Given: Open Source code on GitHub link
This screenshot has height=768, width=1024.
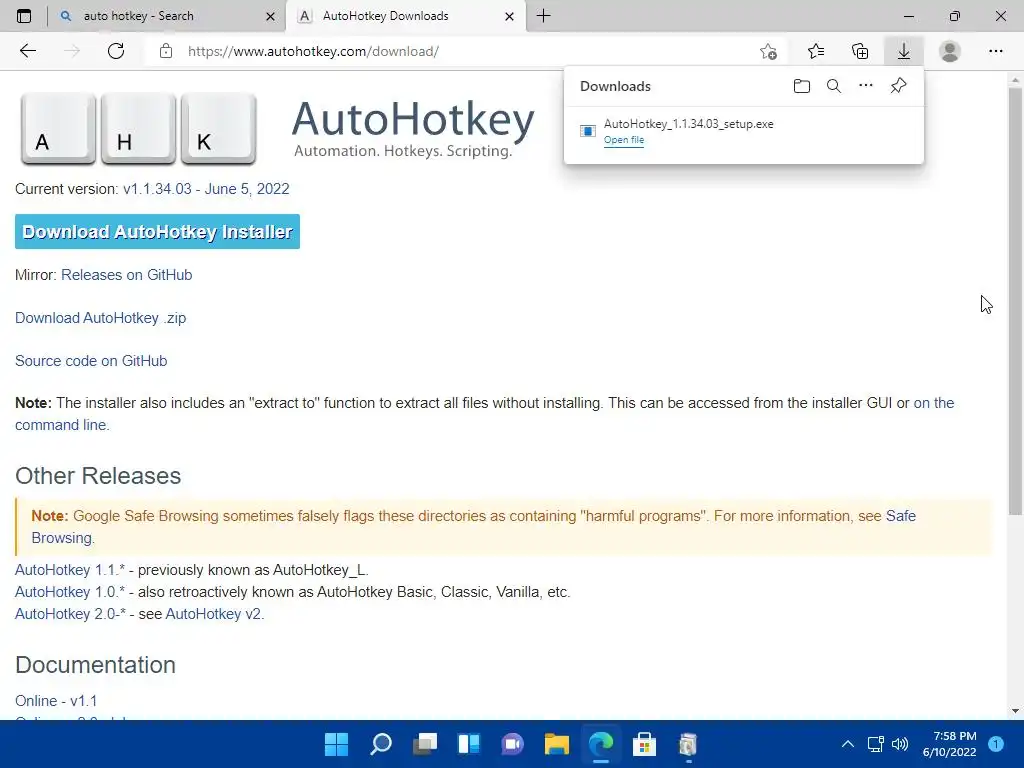Looking at the screenshot, I should pos(91,361).
